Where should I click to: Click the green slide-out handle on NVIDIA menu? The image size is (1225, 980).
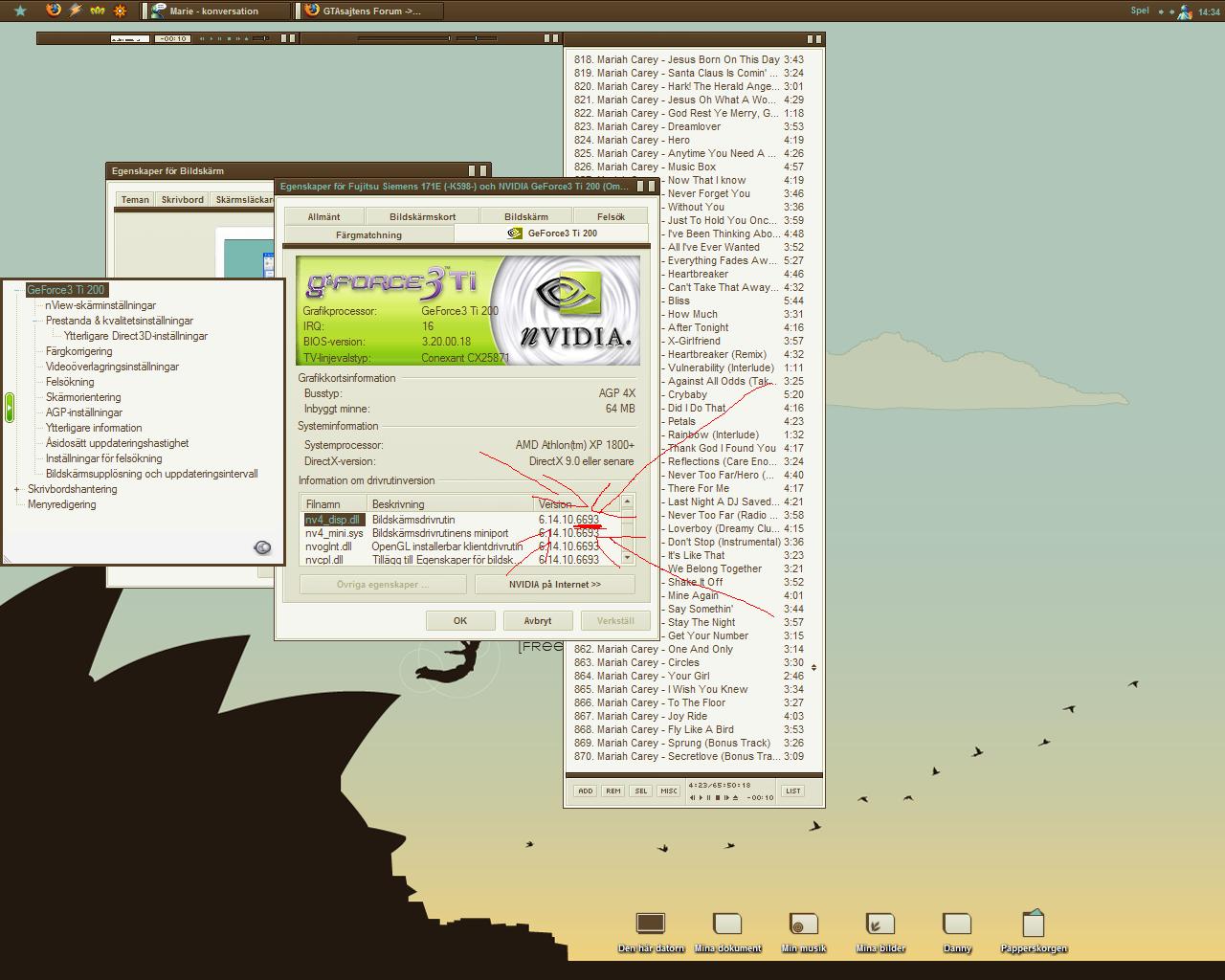point(9,408)
